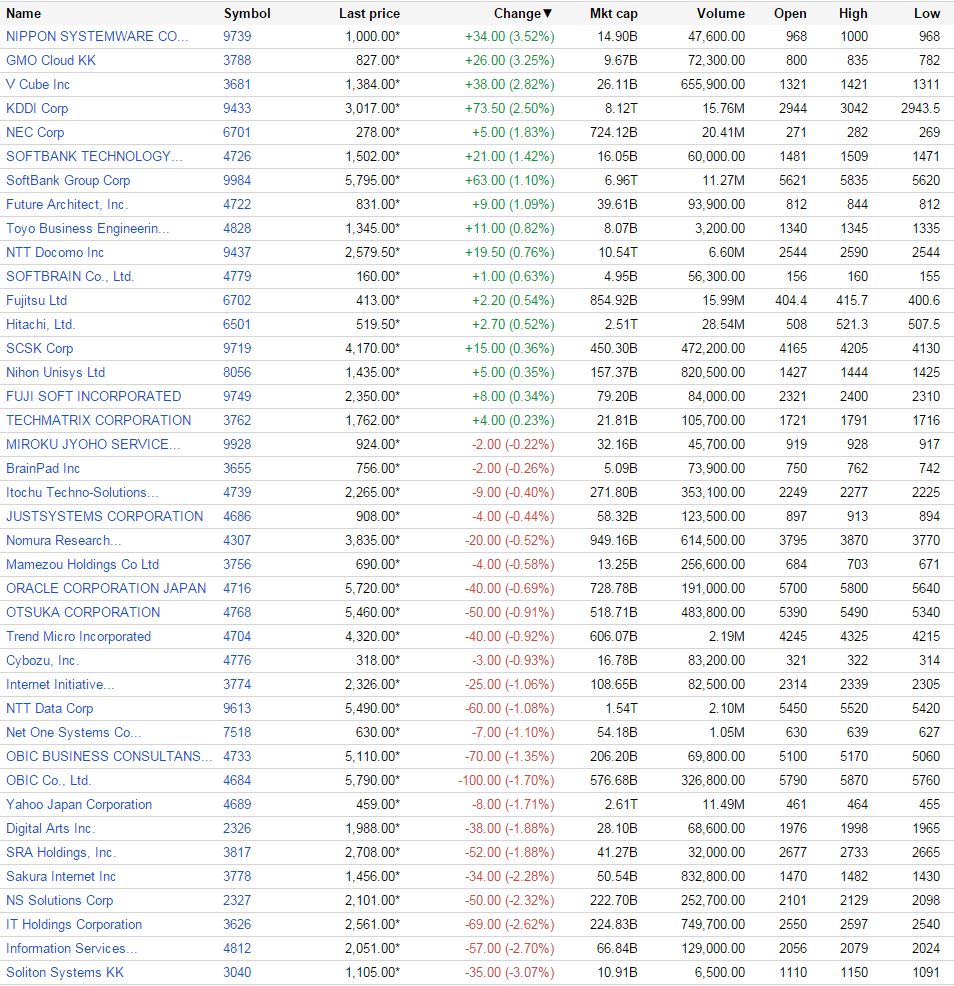Open JUSTSYSTEMS CORPORATION link
954x986 pixels.
(x=104, y=516)
